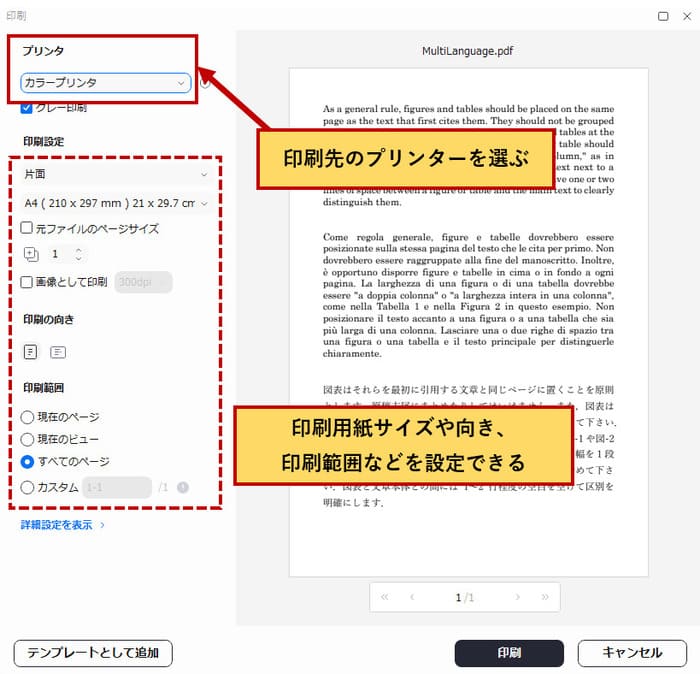Click the page indicator 1/1
Viewport: 700px width, 674px height.
(465, 597)
